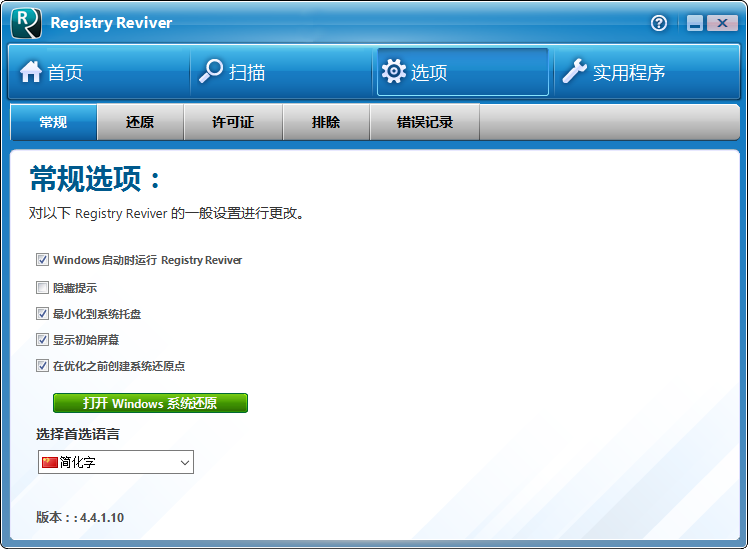Toggle 最小化到系统托盘 checkbox
749x550 pixels.
[43, 313]
